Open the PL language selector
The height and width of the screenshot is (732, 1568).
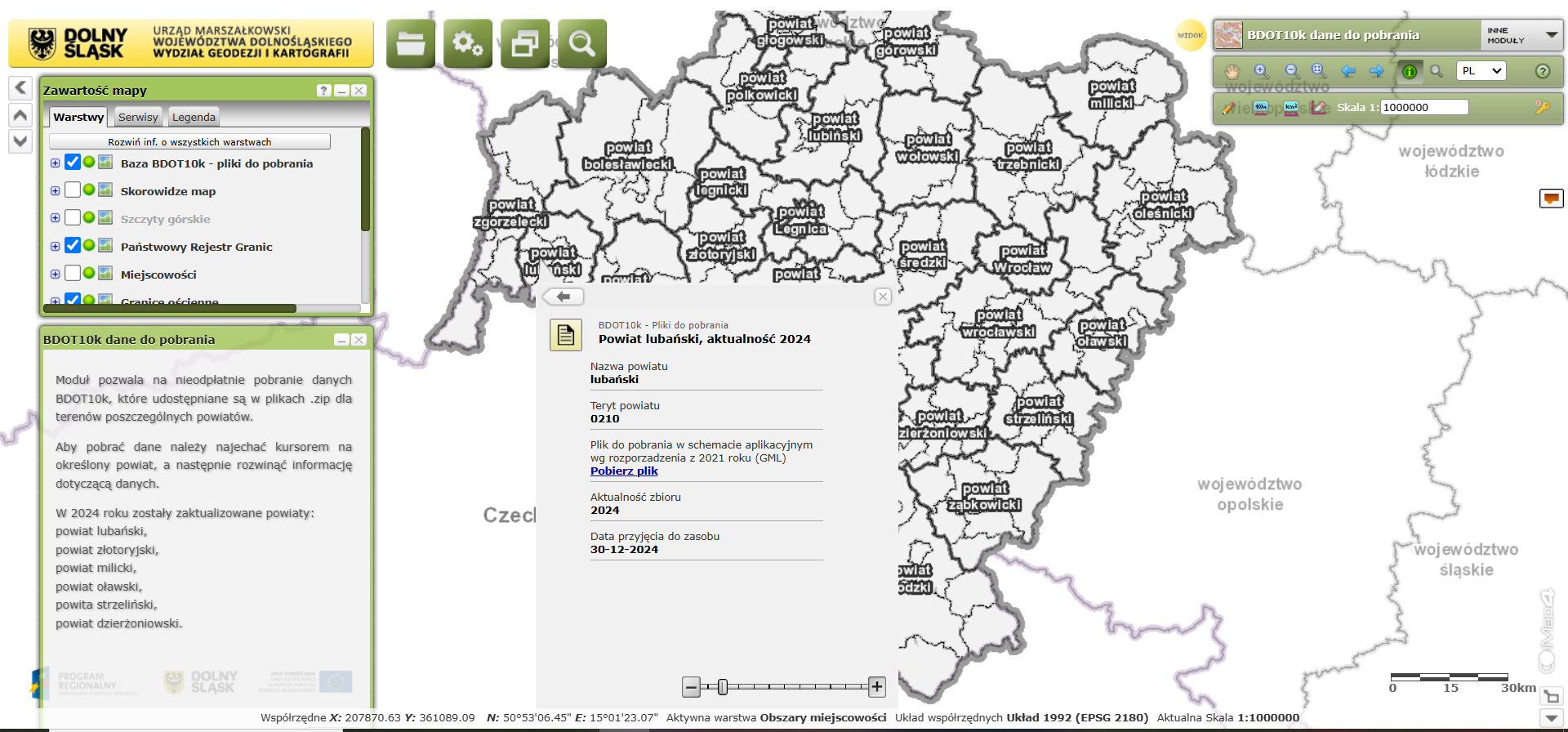click(1481, 71)
